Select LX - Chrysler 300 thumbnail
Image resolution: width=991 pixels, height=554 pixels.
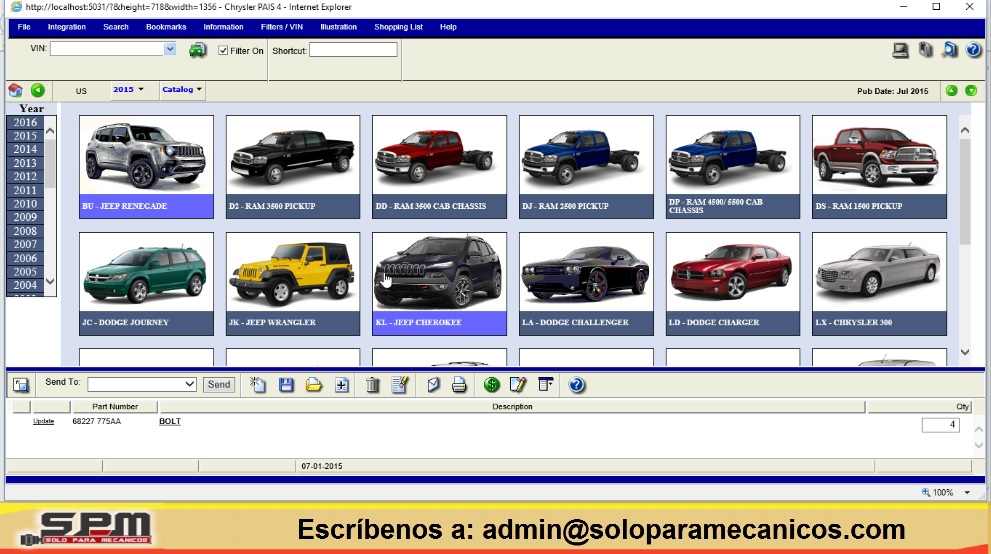tap(879, 284)
